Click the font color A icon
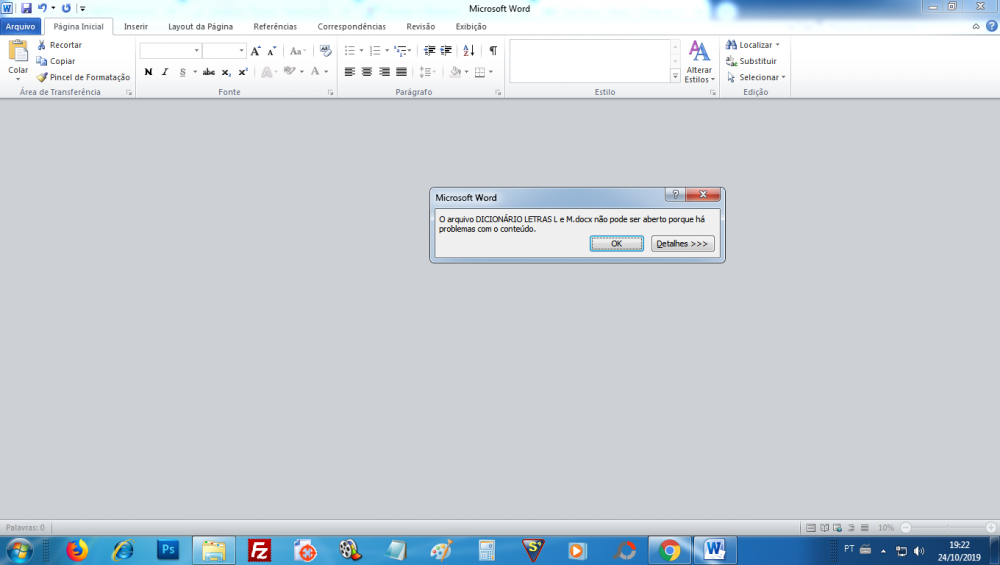The width and height of the screenshot is (1000, 565). pos(315,71)
